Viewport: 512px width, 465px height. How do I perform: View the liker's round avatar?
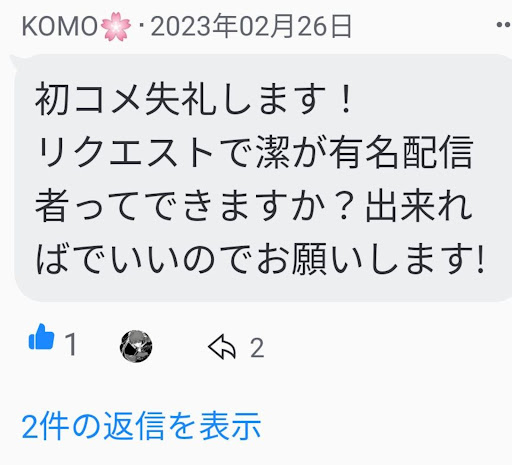(136, 346)
